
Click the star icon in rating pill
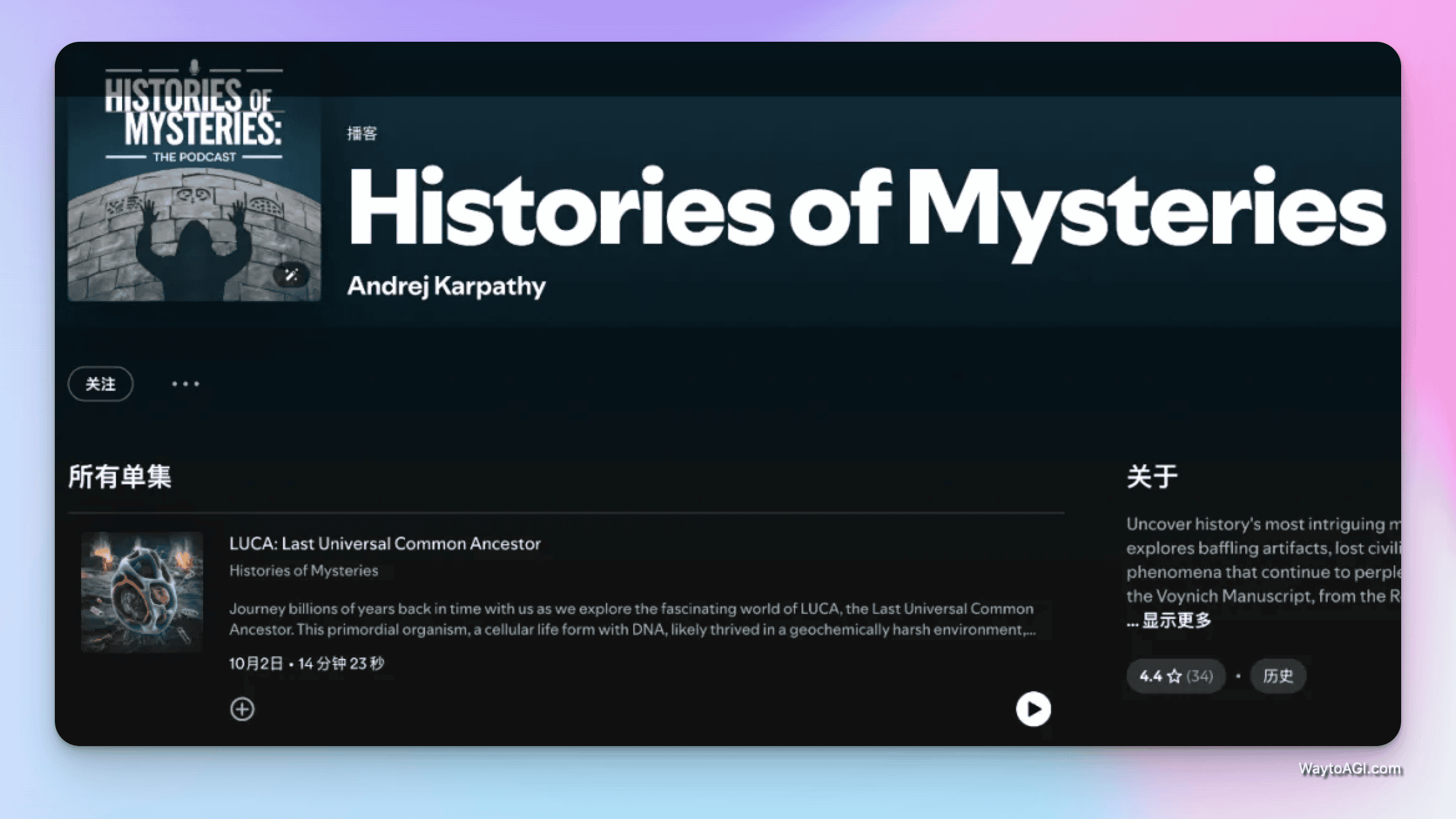1174,676
